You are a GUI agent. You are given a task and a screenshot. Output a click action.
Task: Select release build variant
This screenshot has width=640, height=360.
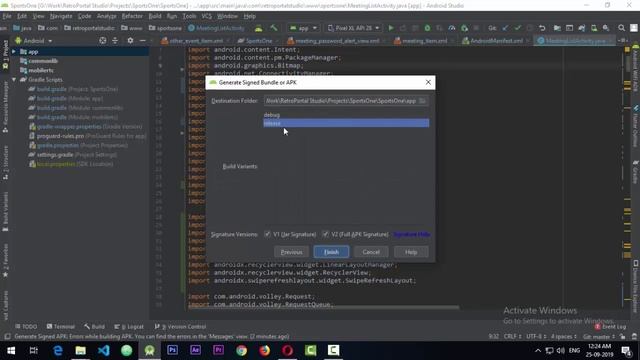point(346,123)
